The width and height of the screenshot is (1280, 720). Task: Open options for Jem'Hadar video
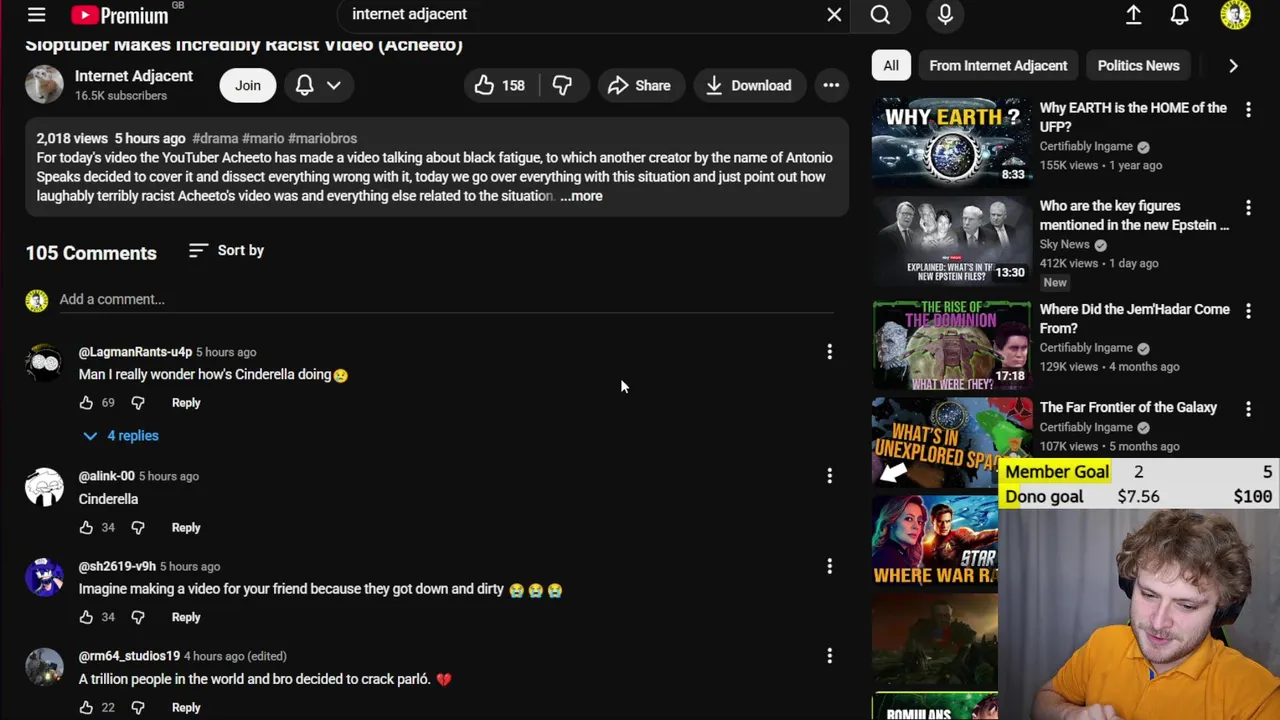point(1248,311)
